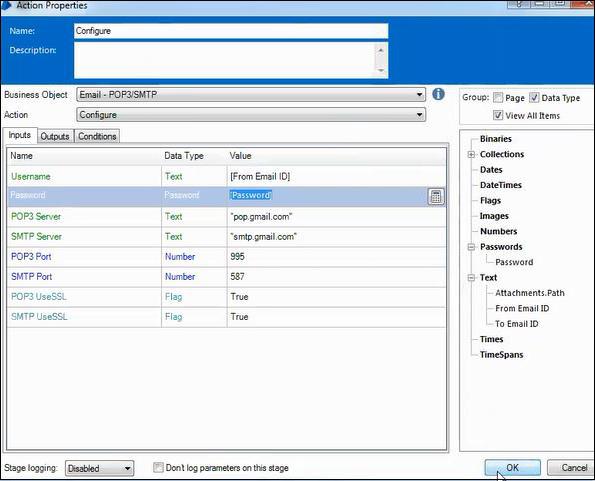The width and height of the screenshot is (595, 481).
Task: Click the SMTP Port value 587
Action: pyautogui.click(x=237, y=277)
